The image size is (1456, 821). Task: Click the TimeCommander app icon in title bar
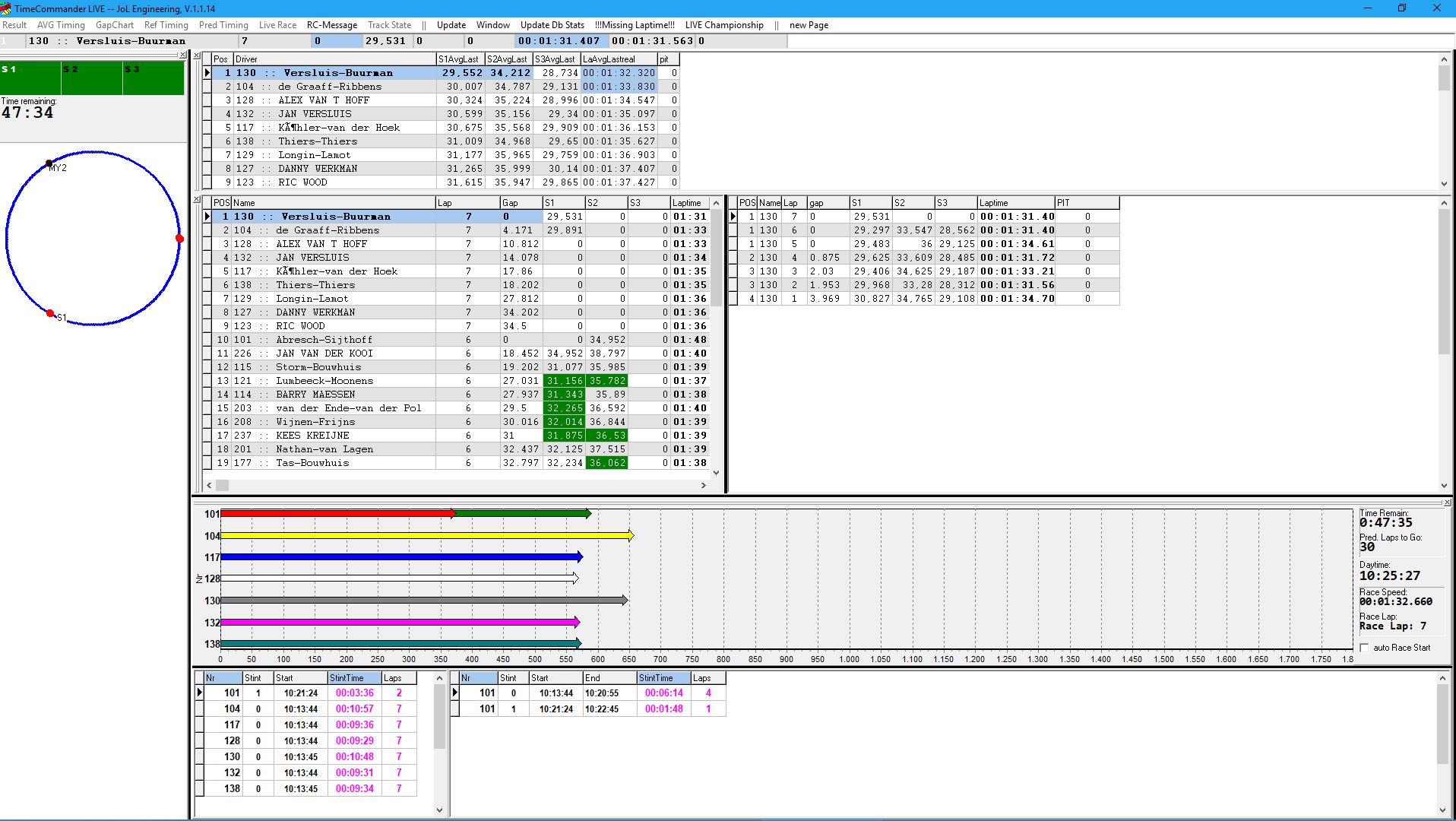point(6,8)
